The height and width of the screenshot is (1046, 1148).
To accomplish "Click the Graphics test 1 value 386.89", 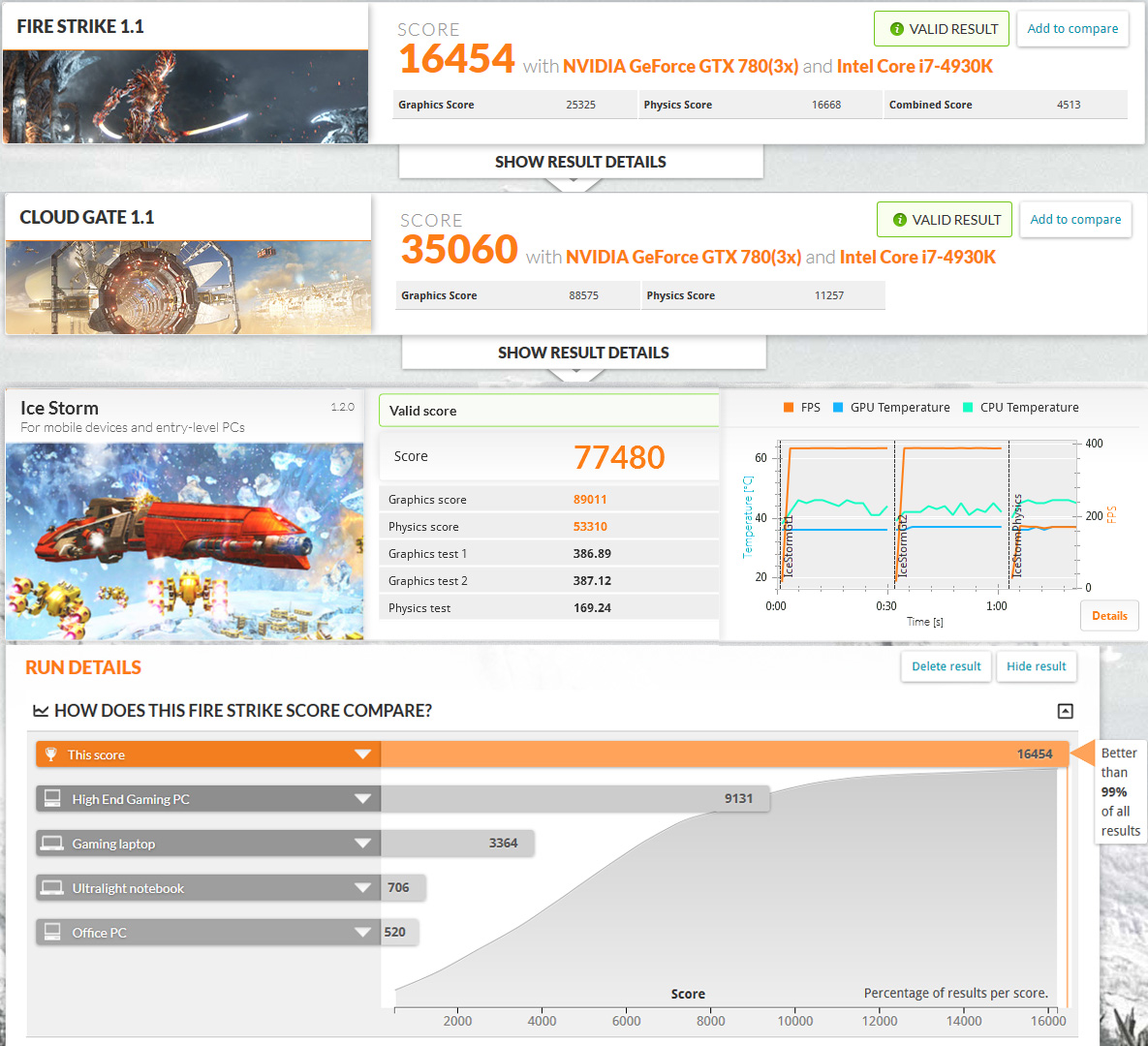I will (592, 553).
